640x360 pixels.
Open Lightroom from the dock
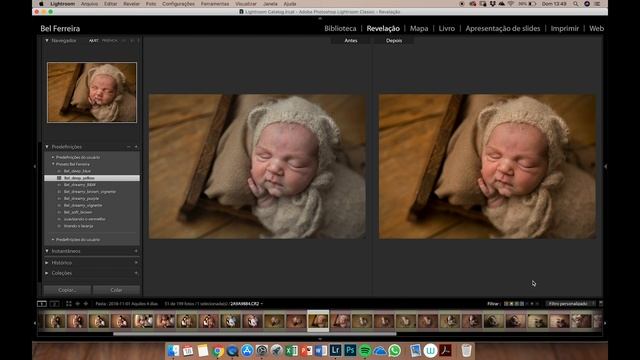pos(336,350)
